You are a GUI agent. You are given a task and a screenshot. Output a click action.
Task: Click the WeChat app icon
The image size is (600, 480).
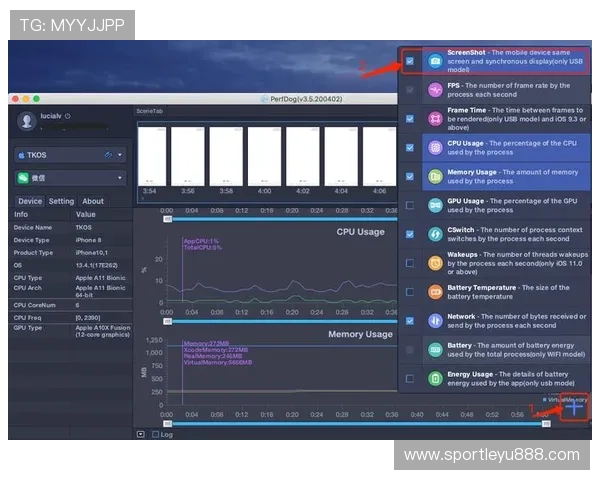(23, 178)
